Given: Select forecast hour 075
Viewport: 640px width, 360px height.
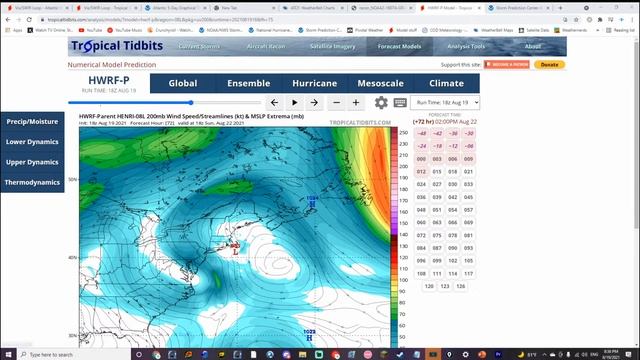Looking at the screenshot, I should tap(437, 235).
